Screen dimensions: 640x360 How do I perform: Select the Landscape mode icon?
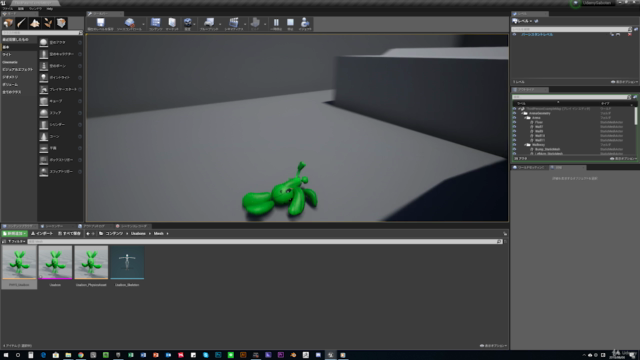click(35, 23)
